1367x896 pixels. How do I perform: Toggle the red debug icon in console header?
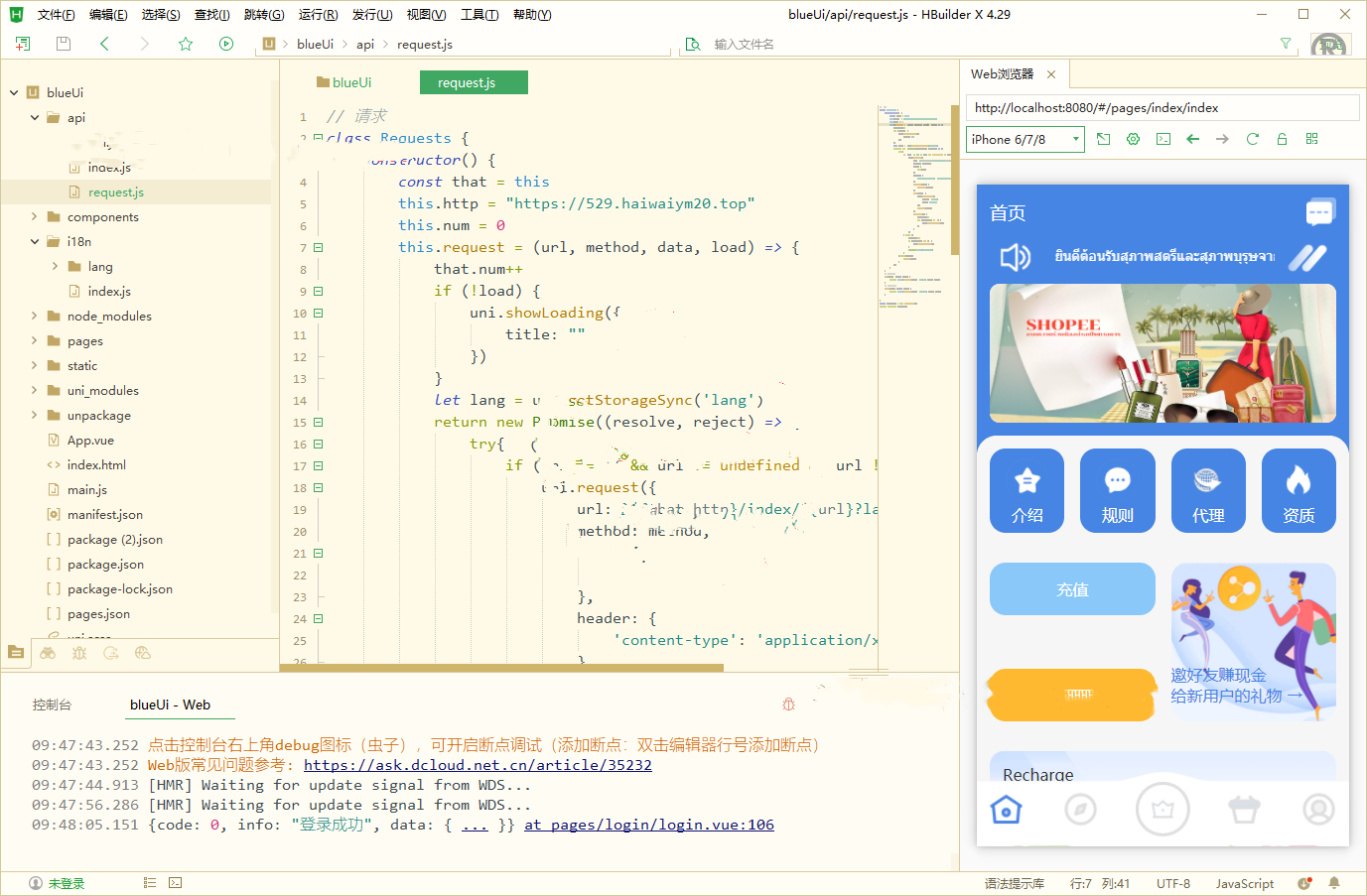click(788, 704)
